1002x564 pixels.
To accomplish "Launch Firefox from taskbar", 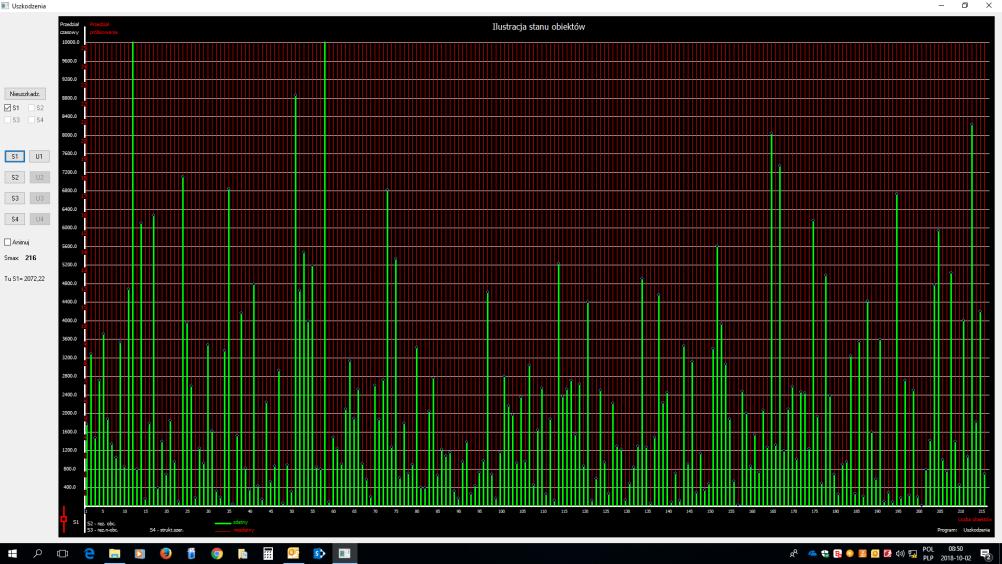I will [x=166, y=553].
